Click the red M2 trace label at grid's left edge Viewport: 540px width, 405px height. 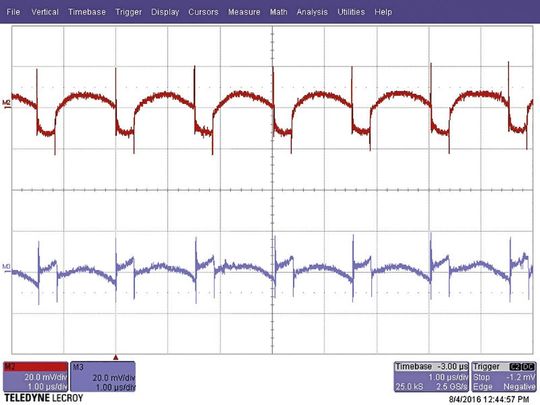pos(7,104)
